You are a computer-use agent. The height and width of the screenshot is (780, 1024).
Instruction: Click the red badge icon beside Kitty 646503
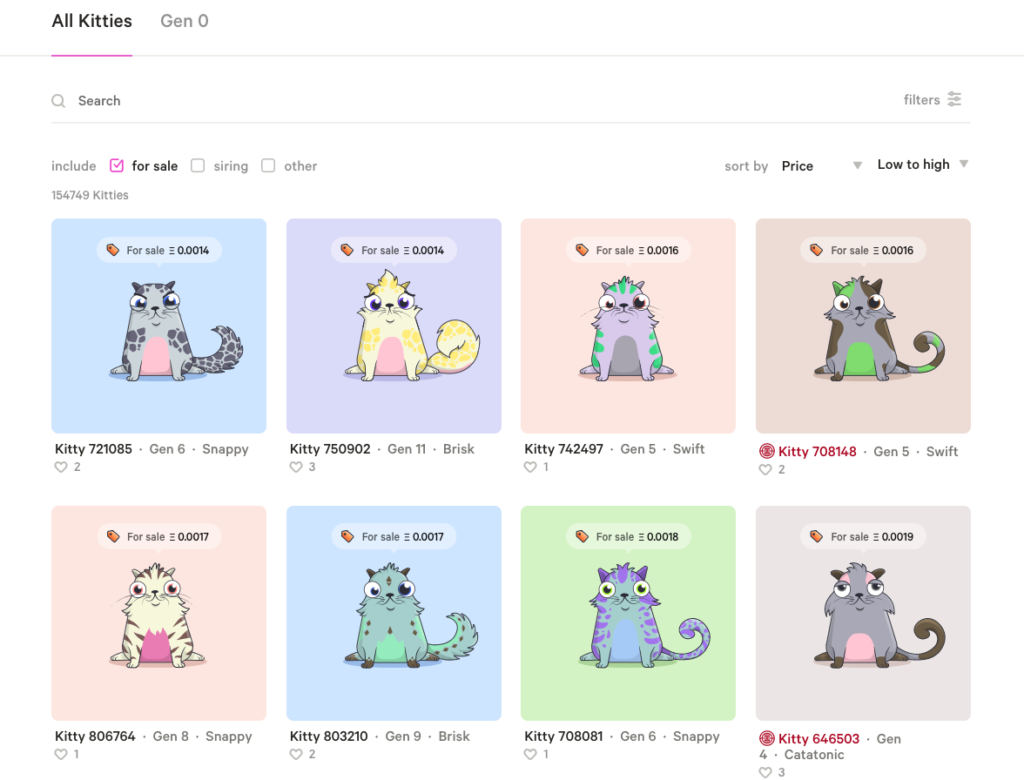point(767,738)
